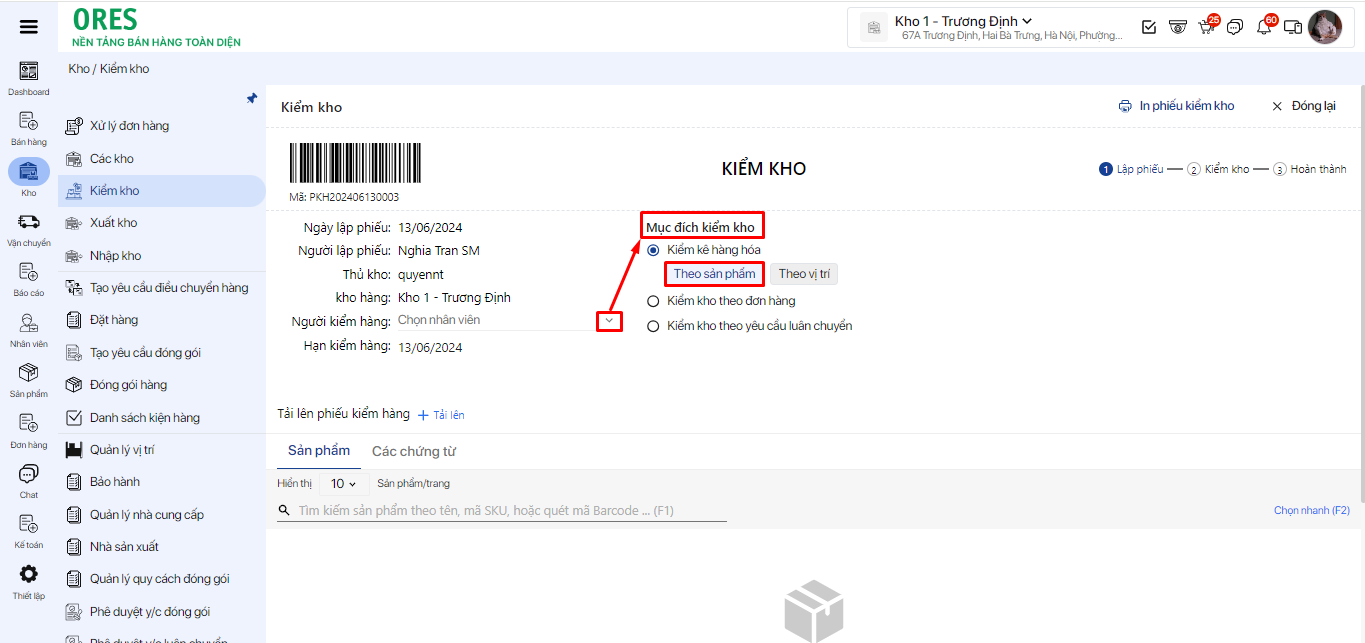Click the Tải lên upload link
Viewport: 1365px width, 643px height.
pyautogui.click(x=441, y=415)
